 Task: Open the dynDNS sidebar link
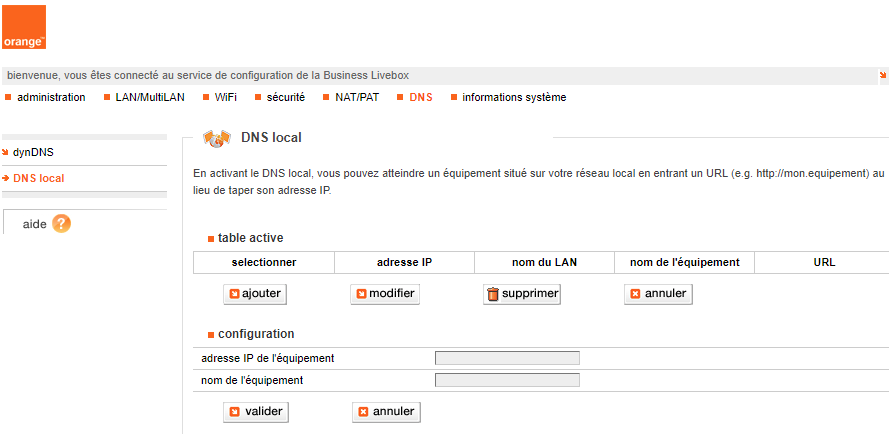coord(33,152)
